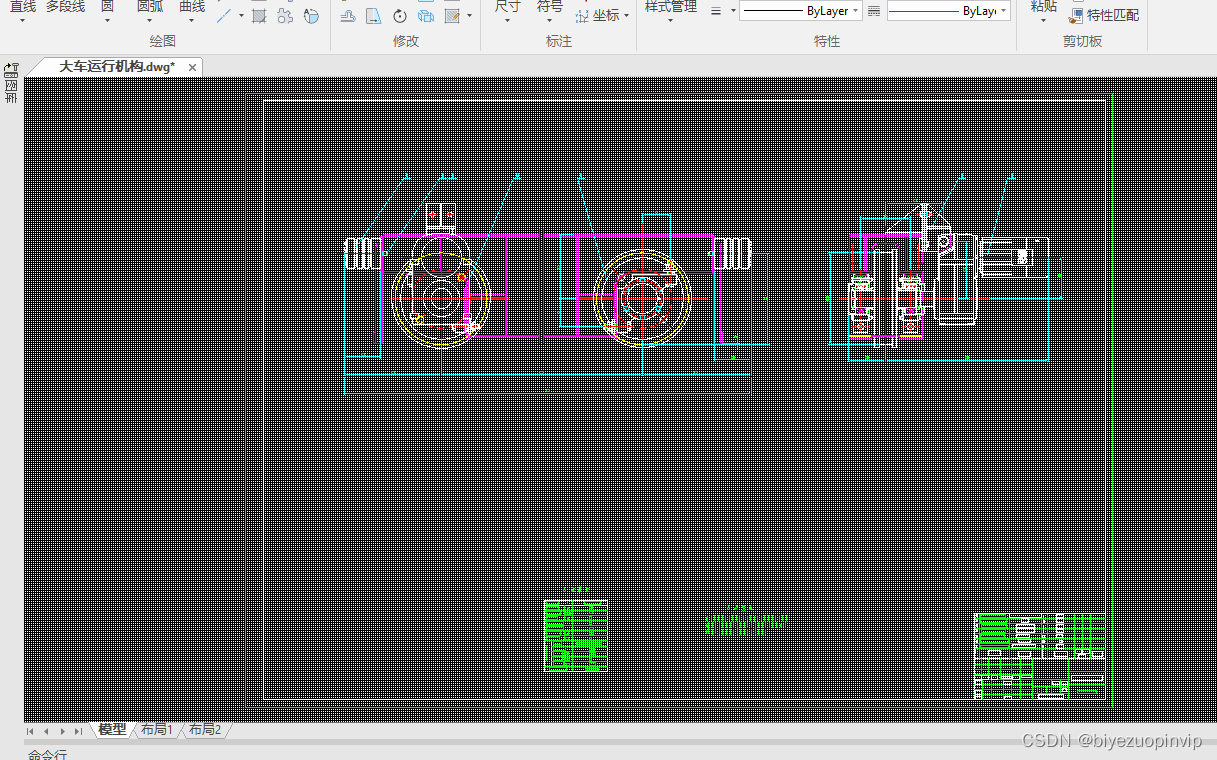1217x760 pixels.
Task: Click the diagonal line tool icon
Action: pyautogui.click(x=225, y=16)
